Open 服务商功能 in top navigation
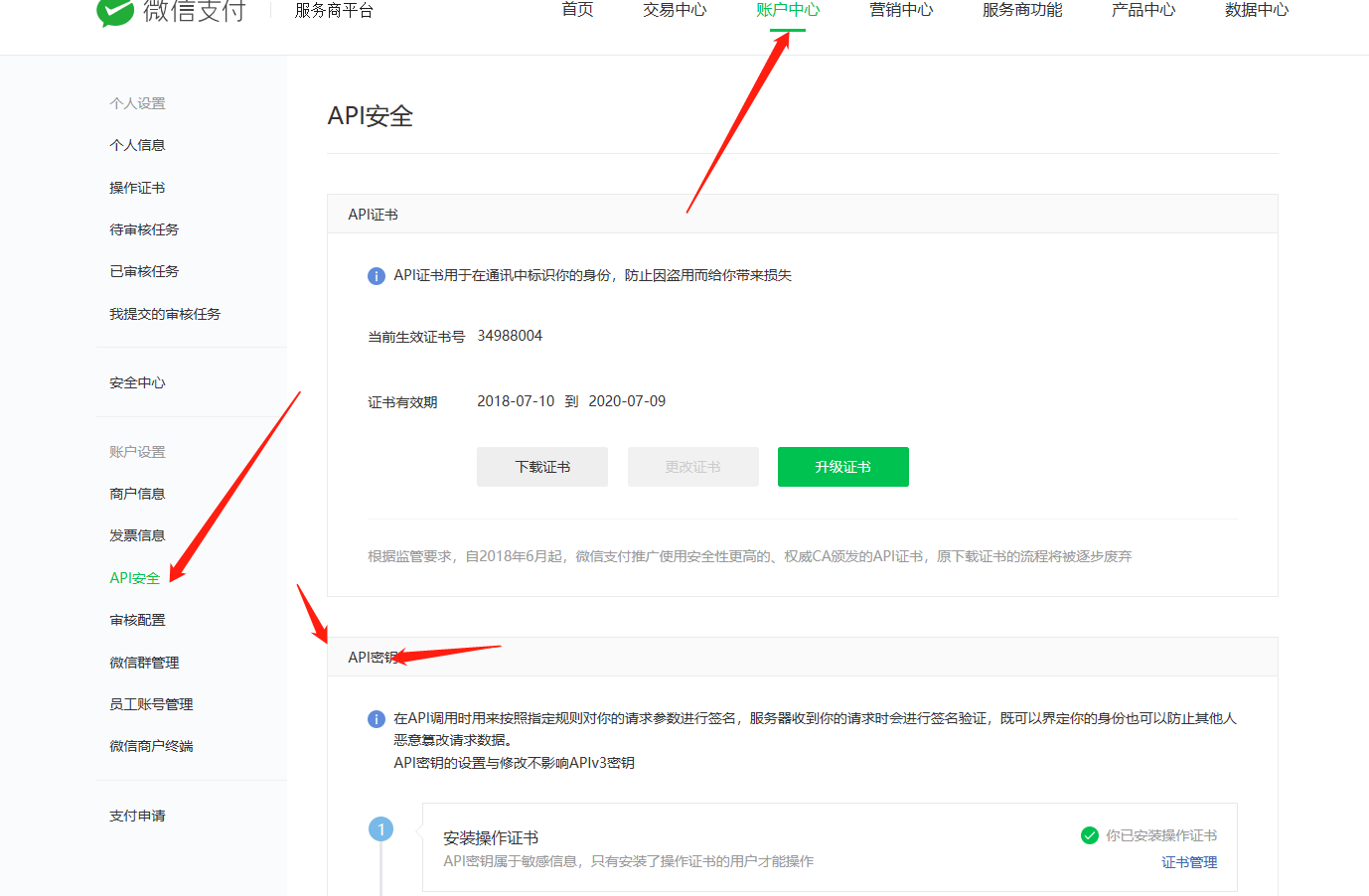 [x=1022, y=10]
